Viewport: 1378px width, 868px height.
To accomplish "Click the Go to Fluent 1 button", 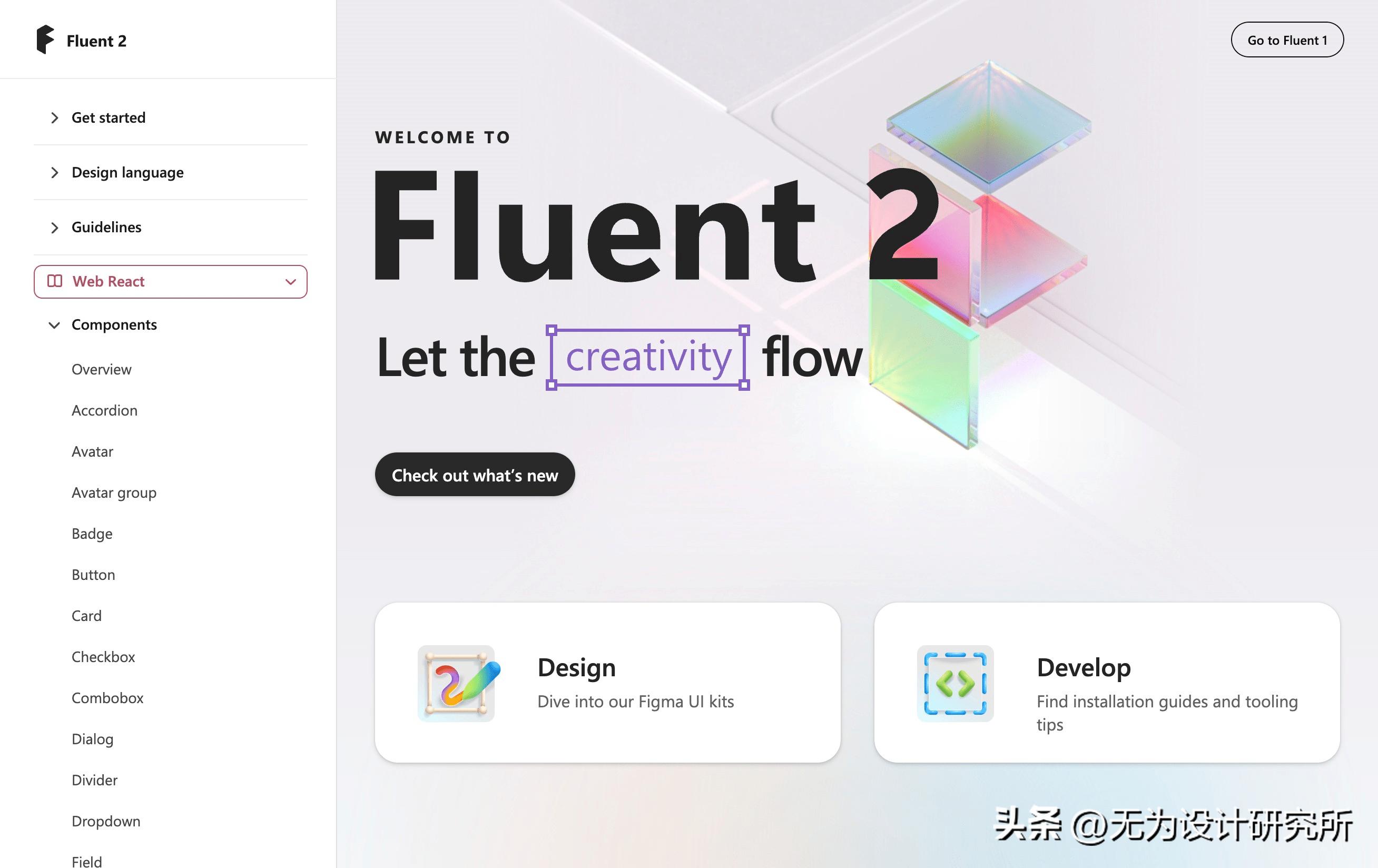I will point(1287,40).
